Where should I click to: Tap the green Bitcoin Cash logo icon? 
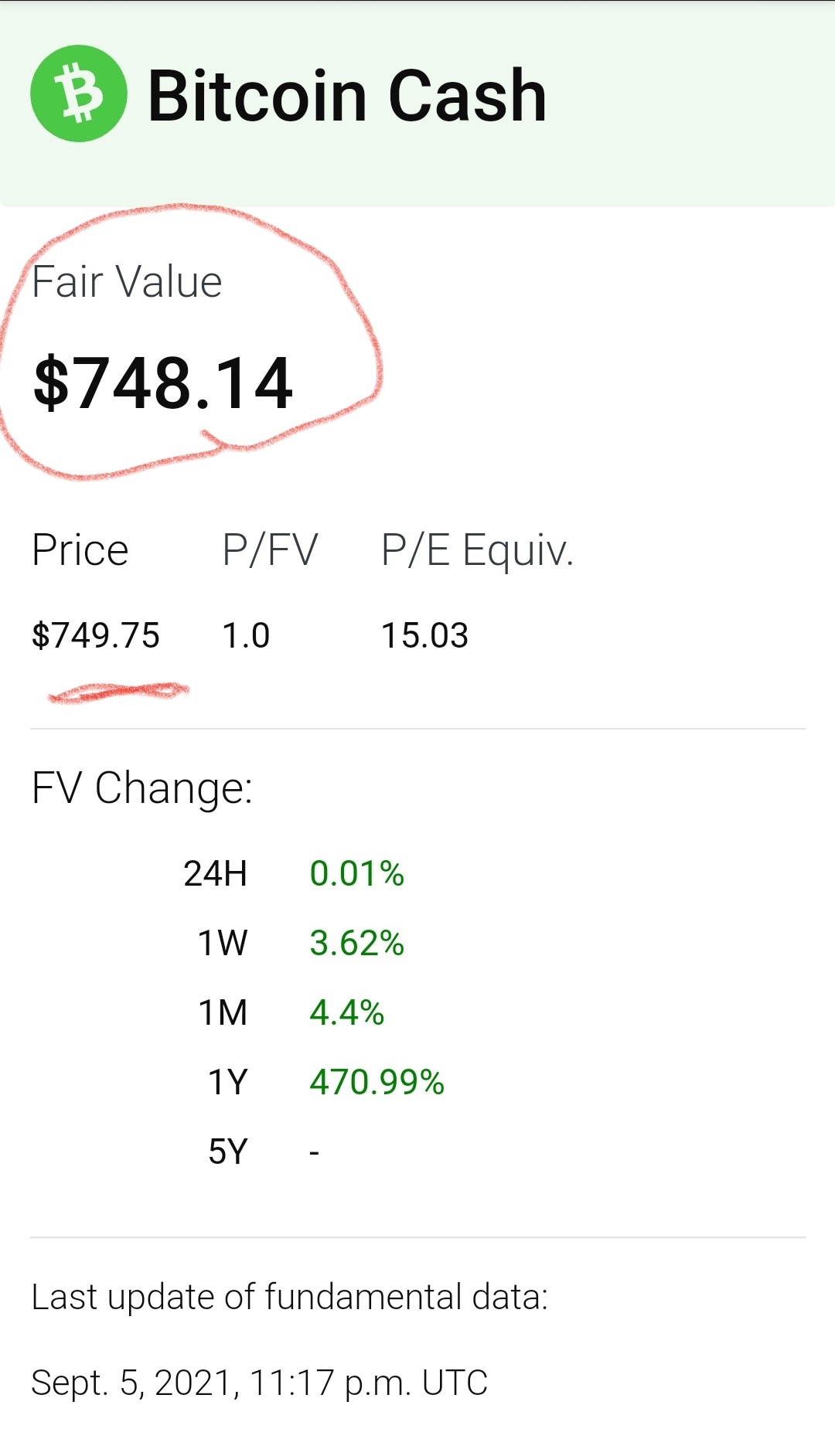coord(79,94)
